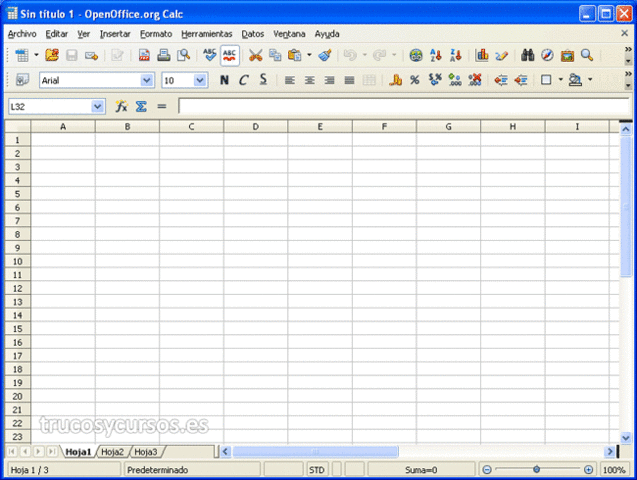Open the Archivo menu
Image resolution: width=637 pixels, height=480 pixels.
pos(22,34)
